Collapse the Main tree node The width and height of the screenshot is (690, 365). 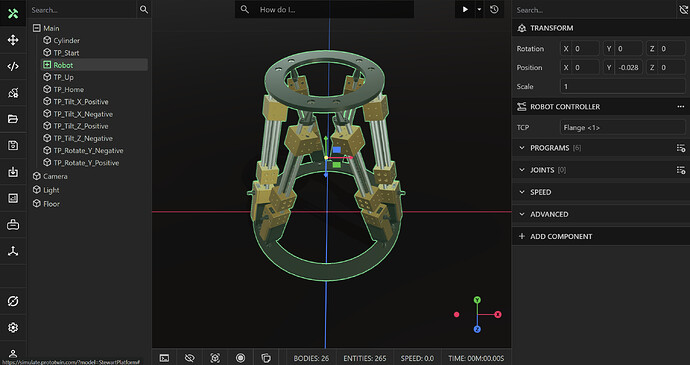tap(37, 28)
